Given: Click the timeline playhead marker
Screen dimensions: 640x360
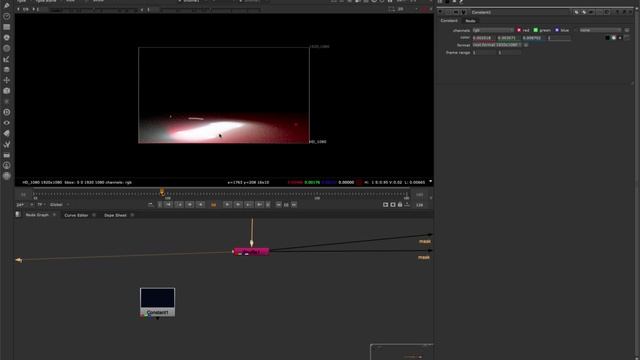Looking at the screenshot, I should (162, 192).
